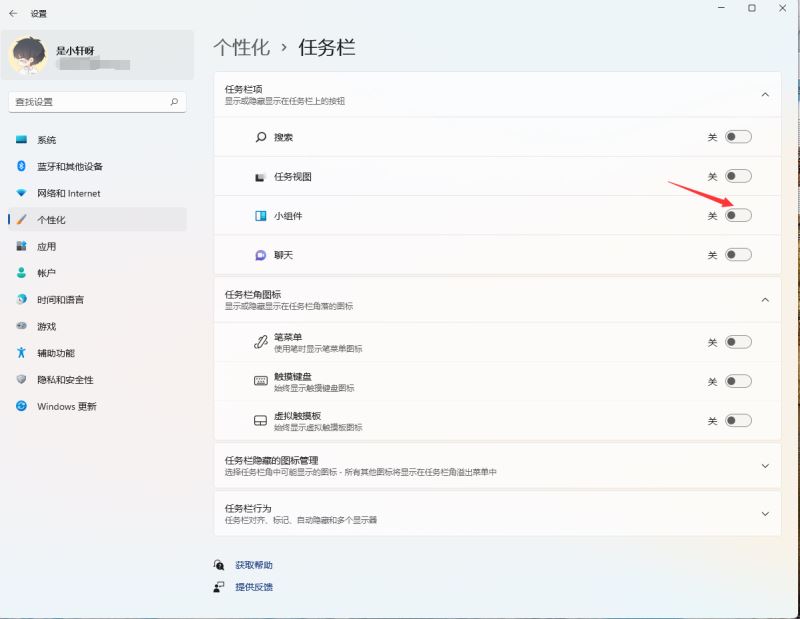Screen dimensions: 800x619
Task: Toggle the 任务视图 switch
Action: coord(738,176)
